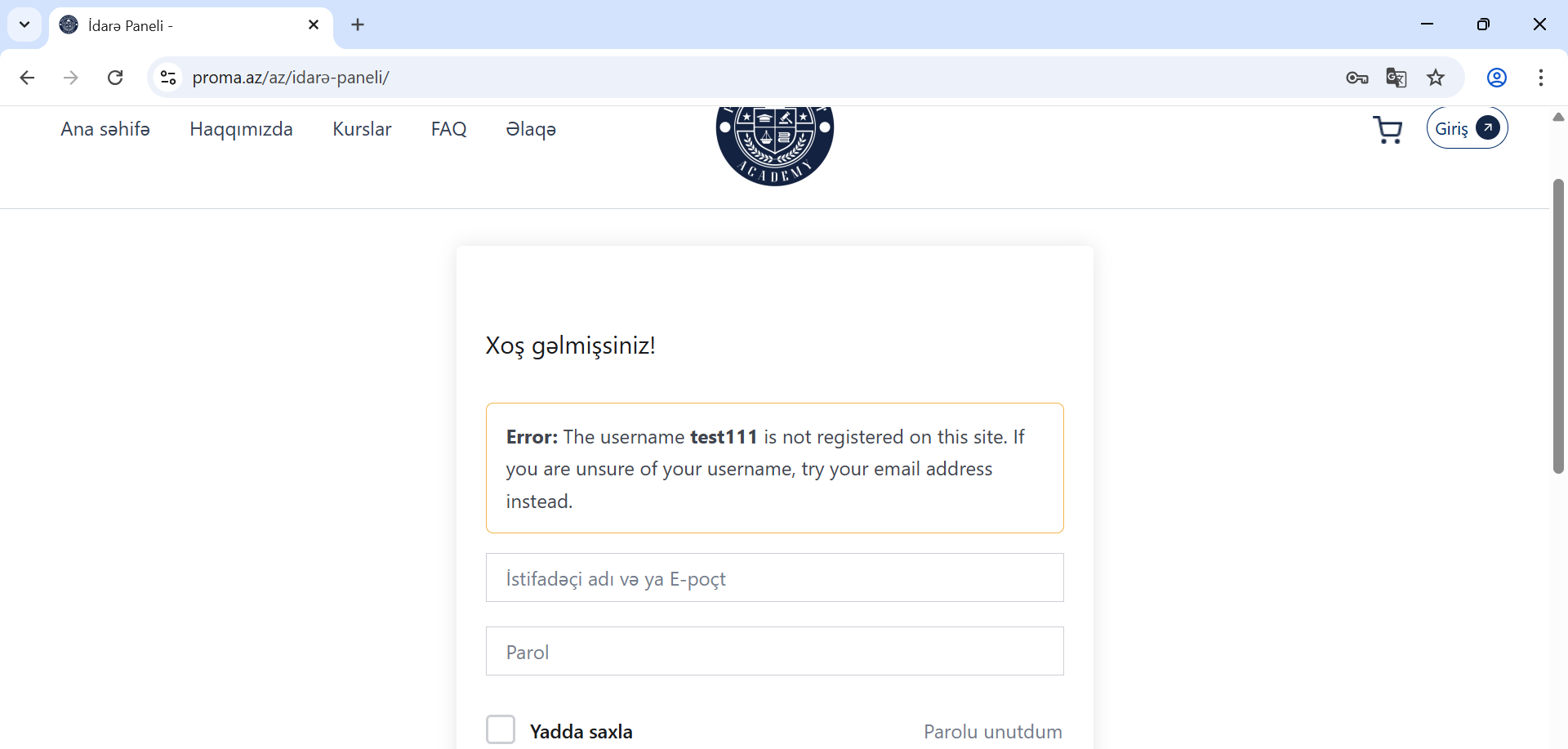
Task: Reload the page
Action: (115, 78)
